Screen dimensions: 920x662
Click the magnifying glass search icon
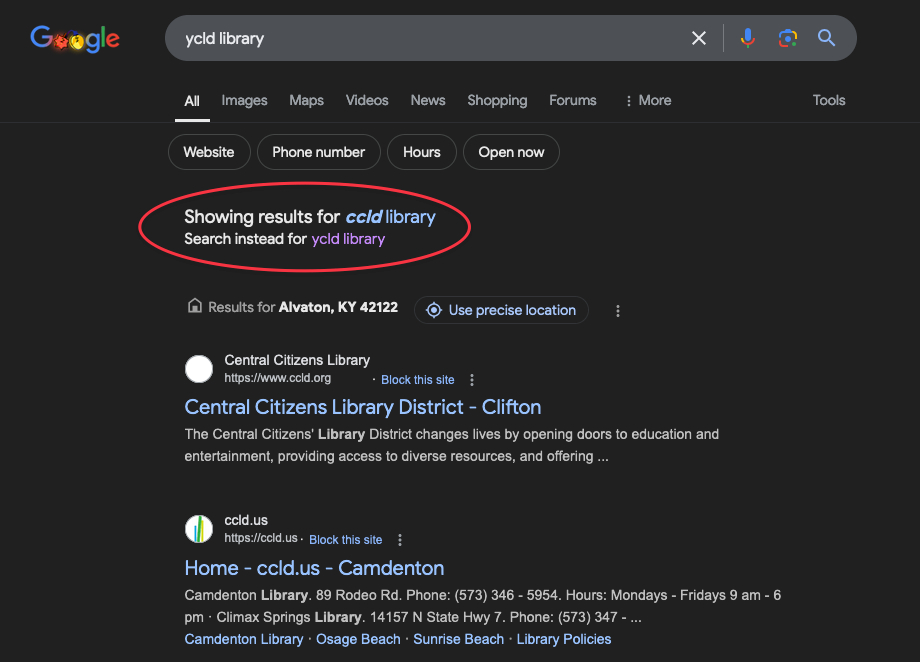[826, 38]
